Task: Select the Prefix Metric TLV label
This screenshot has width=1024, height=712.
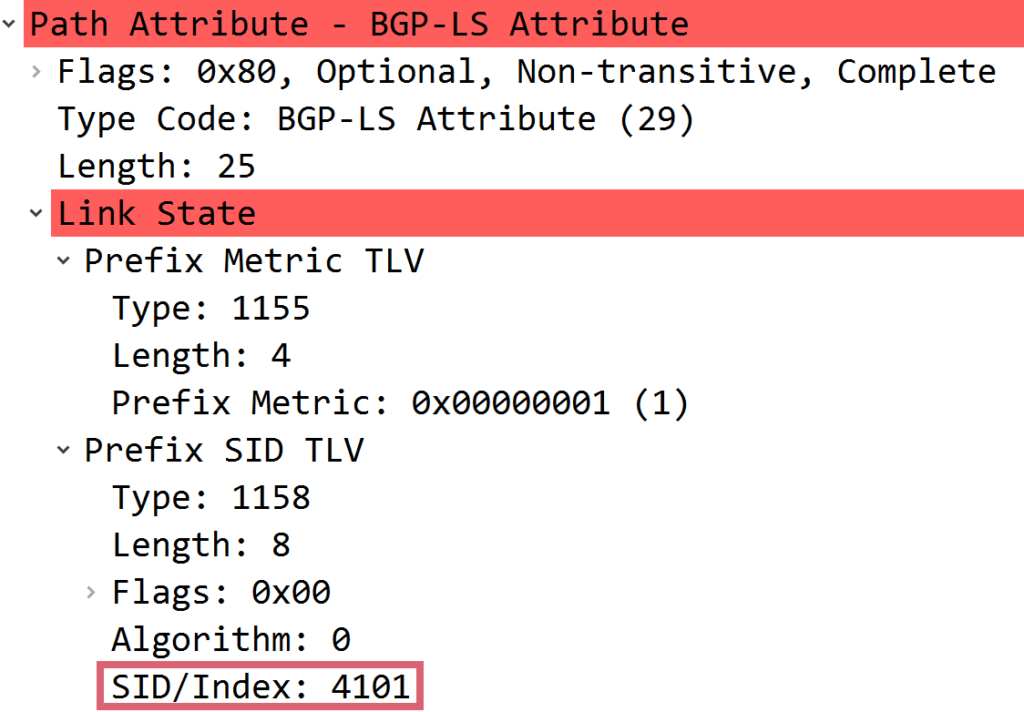Action: 255,260
